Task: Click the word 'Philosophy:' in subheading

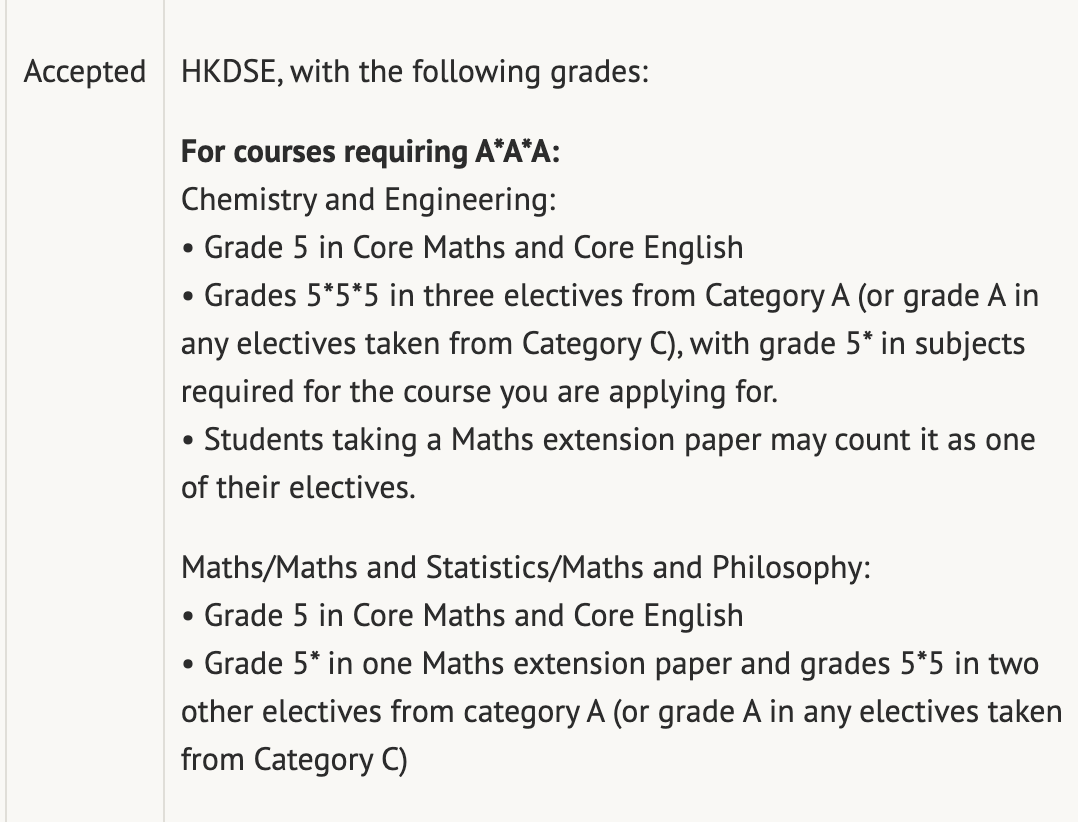Action: pos(791,568)
